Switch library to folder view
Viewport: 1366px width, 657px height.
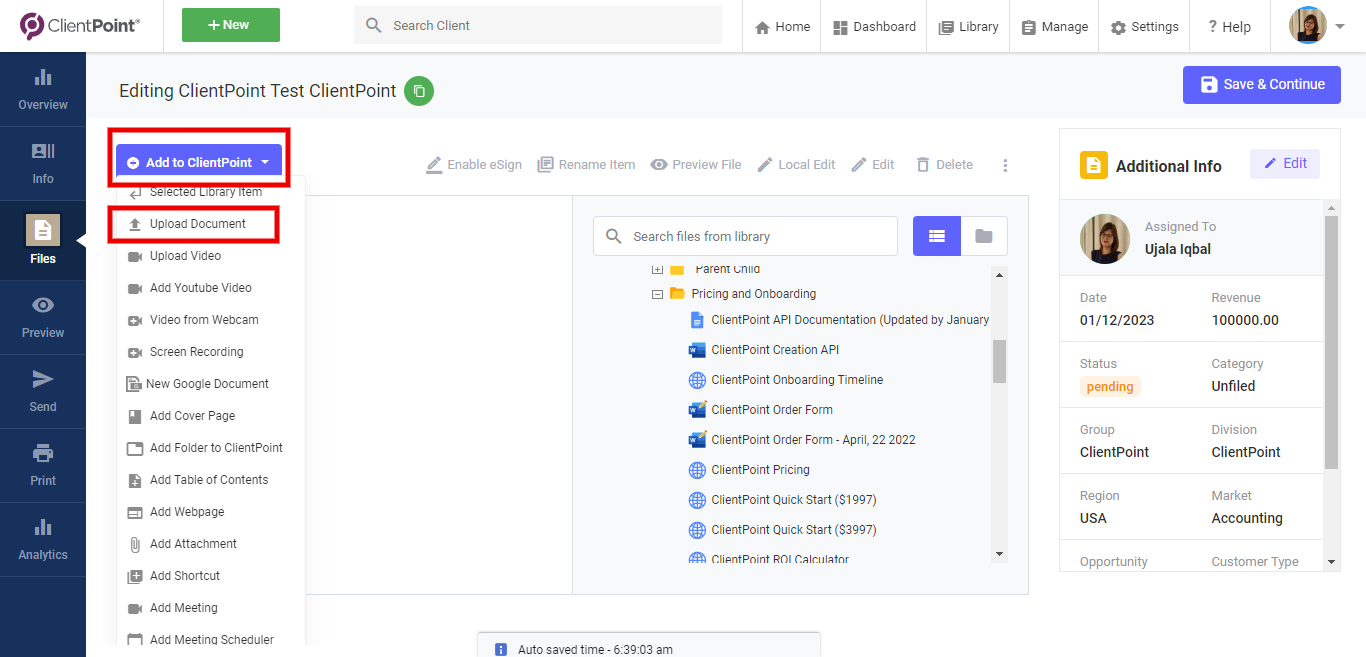pyautogui.click(x=984, y=236)
